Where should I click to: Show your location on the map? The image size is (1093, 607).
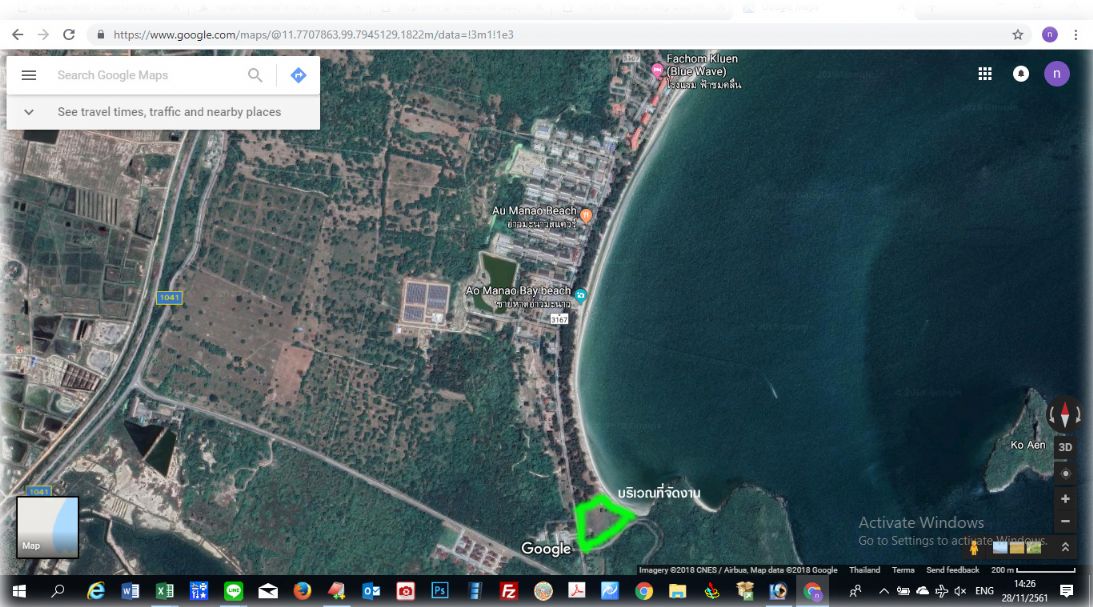coord(1065,473)
